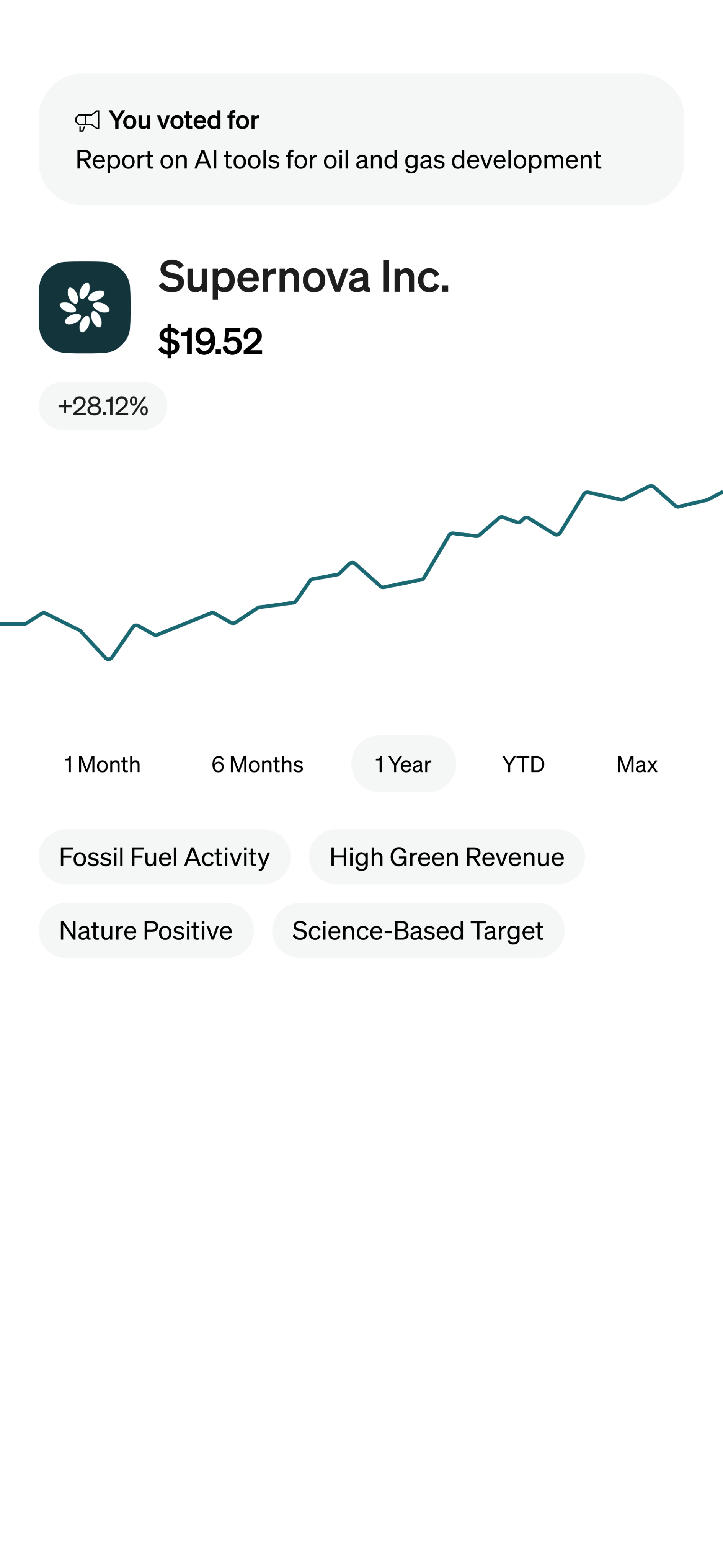Click the +28.12% change badge
723x1568 pixels.
[x=103, y=406]
